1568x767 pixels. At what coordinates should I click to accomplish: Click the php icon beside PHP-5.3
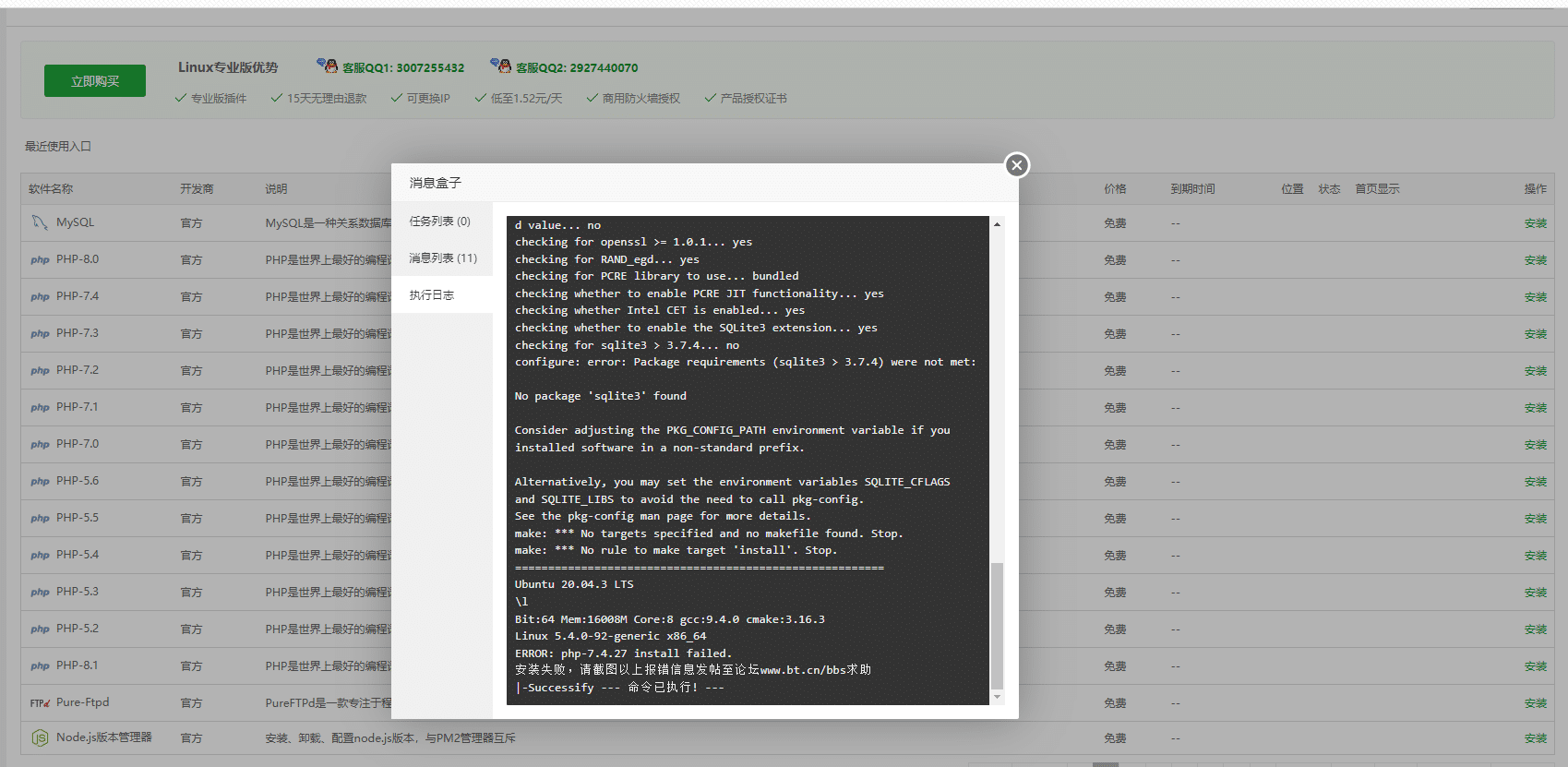point(40,593)
